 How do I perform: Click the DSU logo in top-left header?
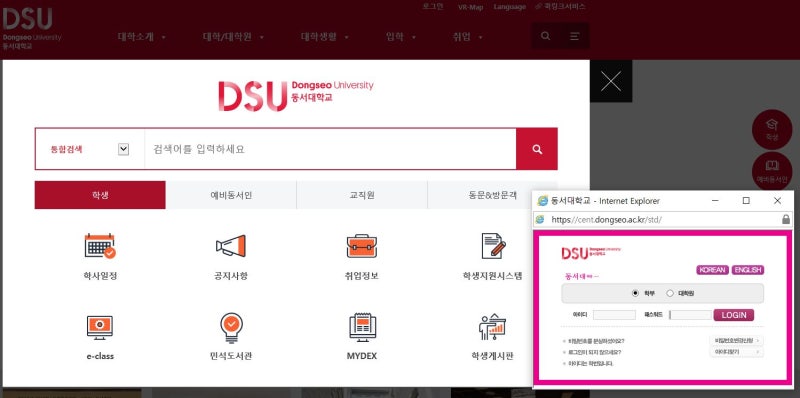pos(32,29)
